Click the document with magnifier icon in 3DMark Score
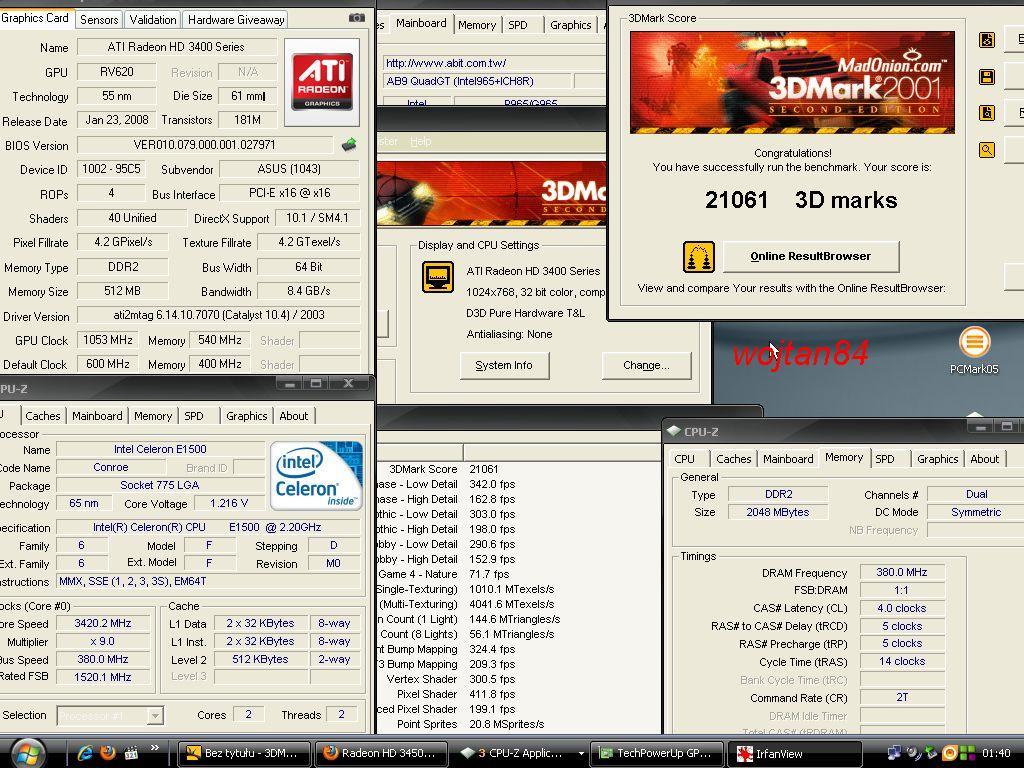 click(987, 113)
